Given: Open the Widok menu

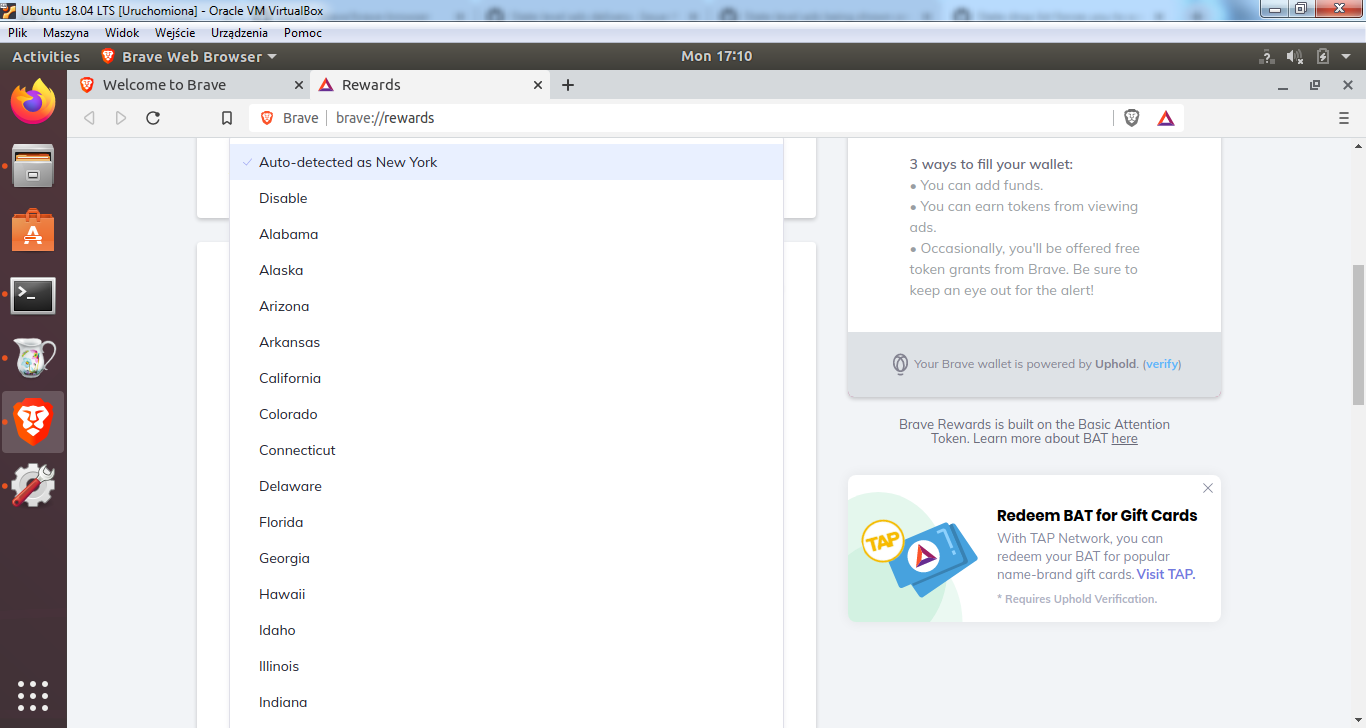Looking at the screenshot, I should click(x=122, y=33).
